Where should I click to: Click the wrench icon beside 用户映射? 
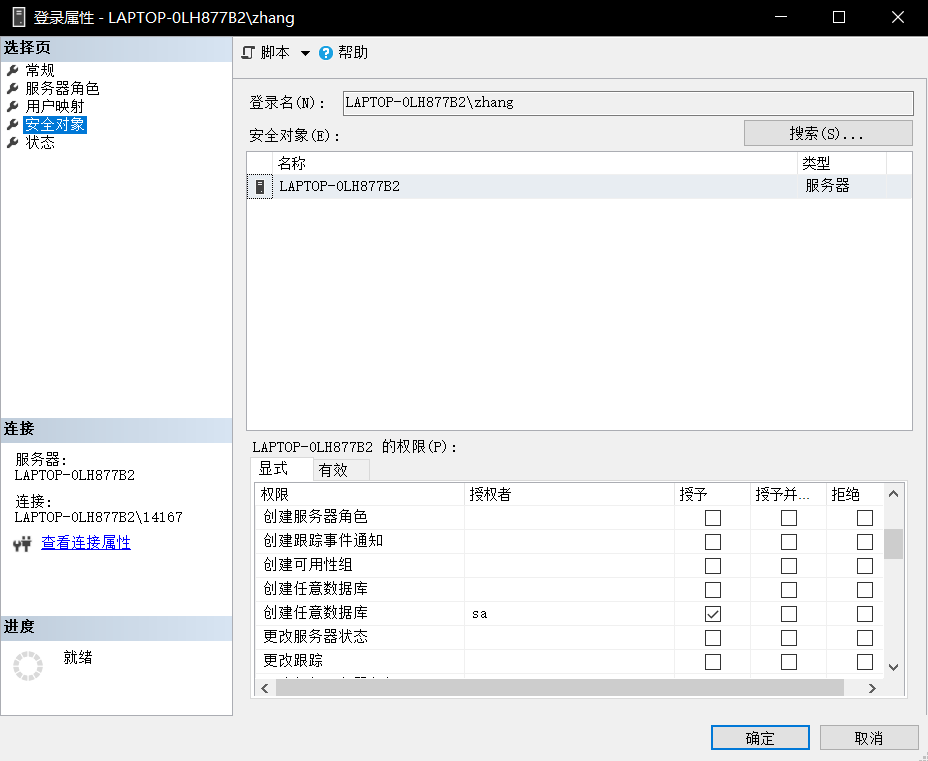point(12,106)
